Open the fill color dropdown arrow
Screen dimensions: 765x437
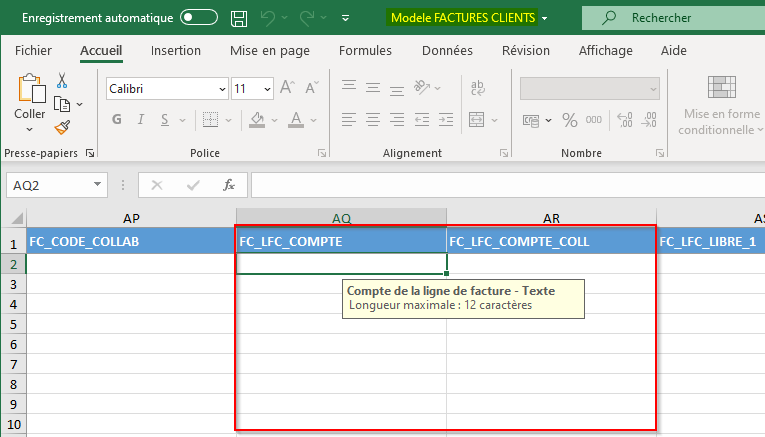(x=274, y=120)
